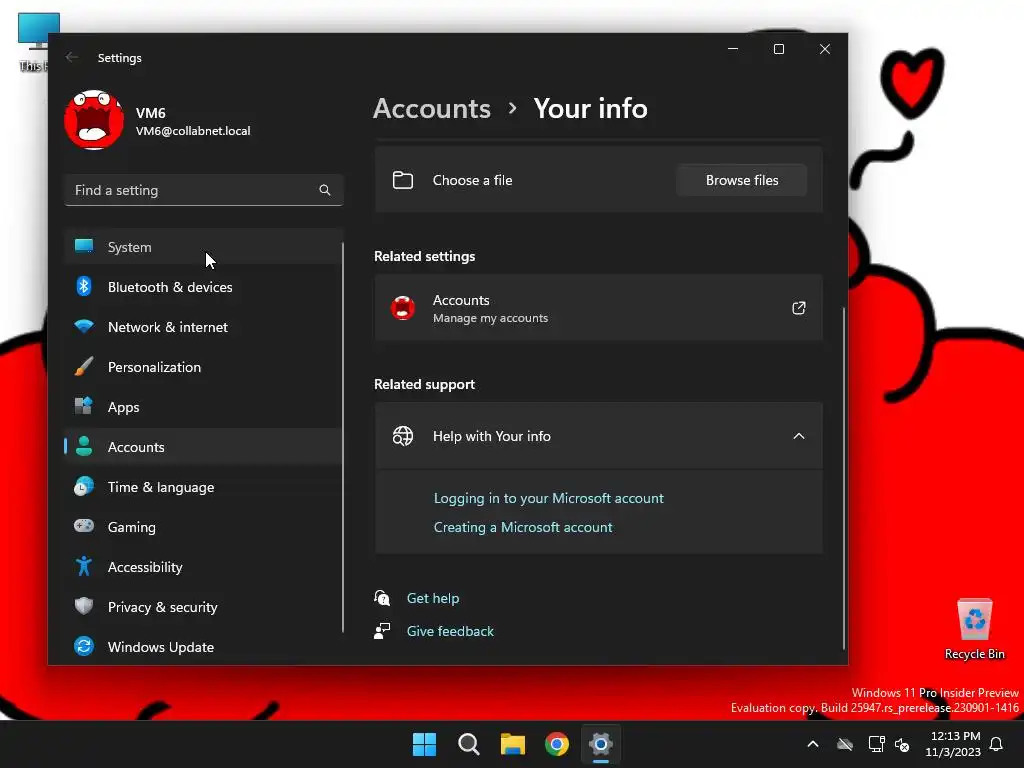Click the back arrow in Settings
Viewport: 1024px width, 768px height.
pos(72,57)
